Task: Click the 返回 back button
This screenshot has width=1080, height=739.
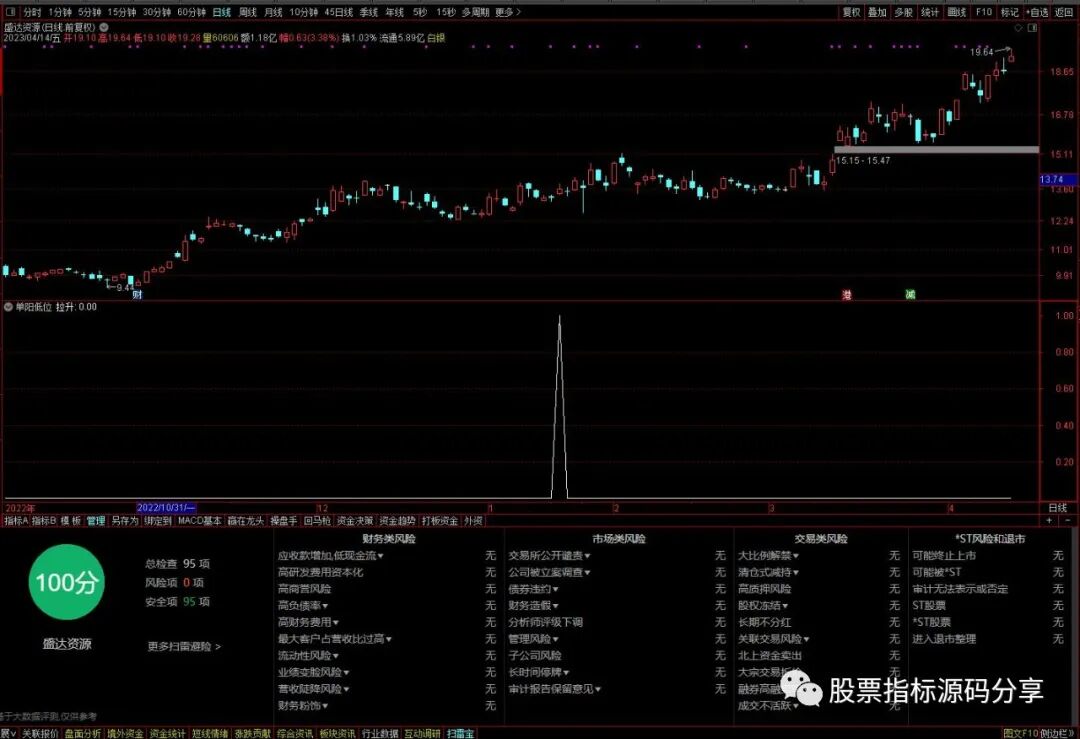Action: (1064, 12)
